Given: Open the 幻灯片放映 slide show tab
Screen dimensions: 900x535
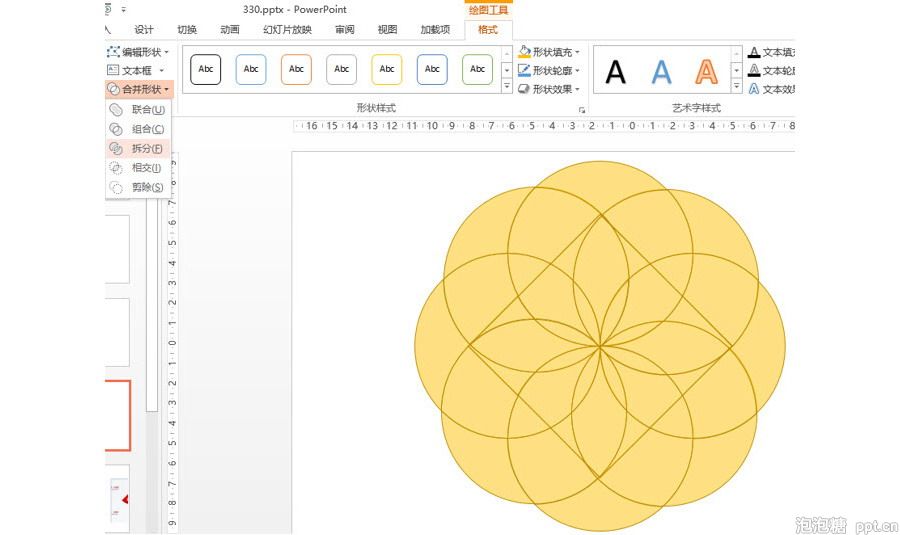Looking at the screenshot, I should point(287,29).
